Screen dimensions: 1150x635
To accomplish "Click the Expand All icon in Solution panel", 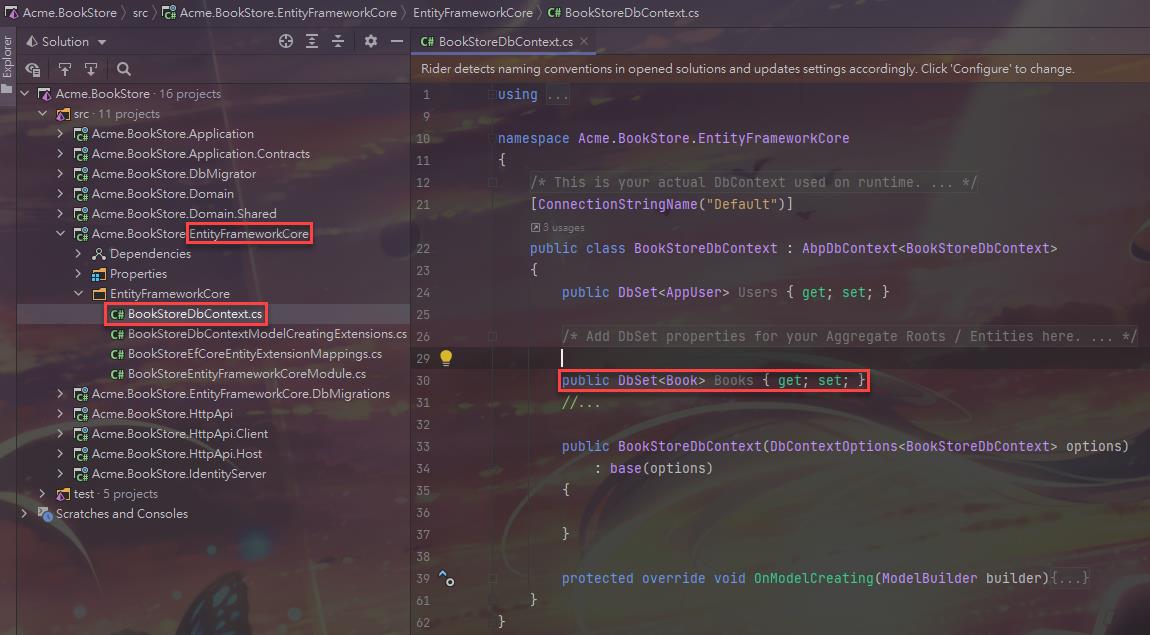I will pyautogui.click(x=312, y=41).
